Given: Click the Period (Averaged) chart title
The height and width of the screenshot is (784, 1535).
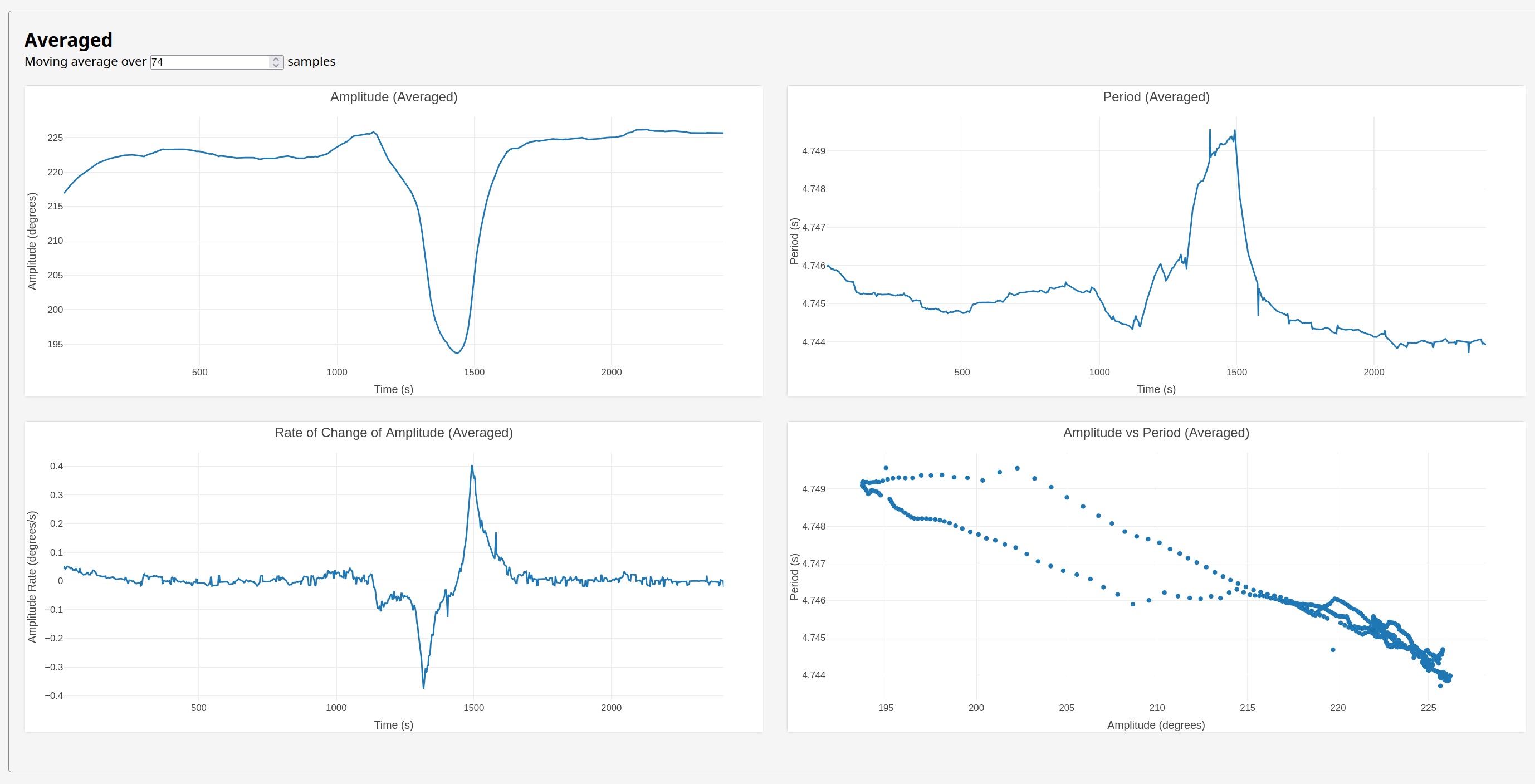Looking at the screenshot, I should pos(1155,97).
